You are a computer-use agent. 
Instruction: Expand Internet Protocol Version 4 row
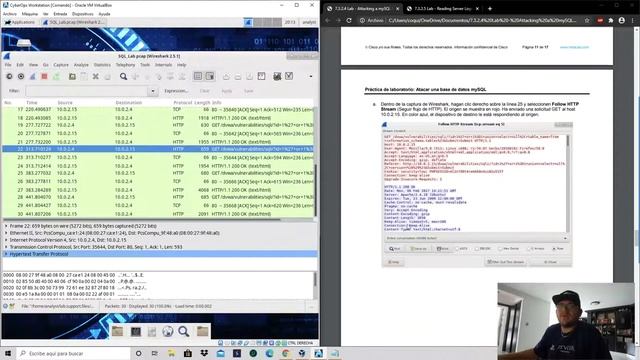pos(6,240)
